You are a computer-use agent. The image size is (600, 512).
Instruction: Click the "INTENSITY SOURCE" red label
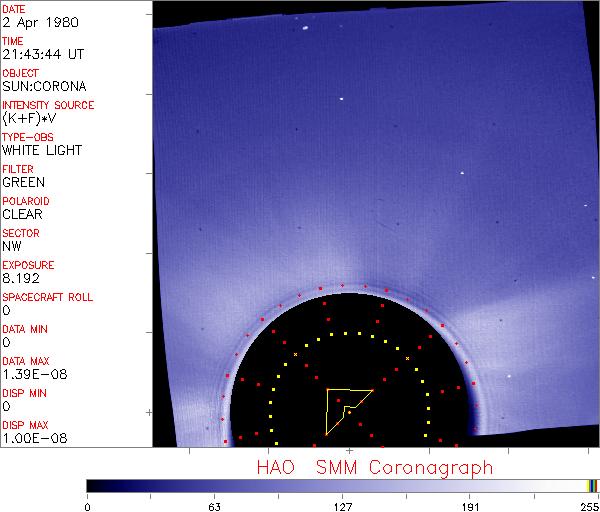[x=48, y=105]
